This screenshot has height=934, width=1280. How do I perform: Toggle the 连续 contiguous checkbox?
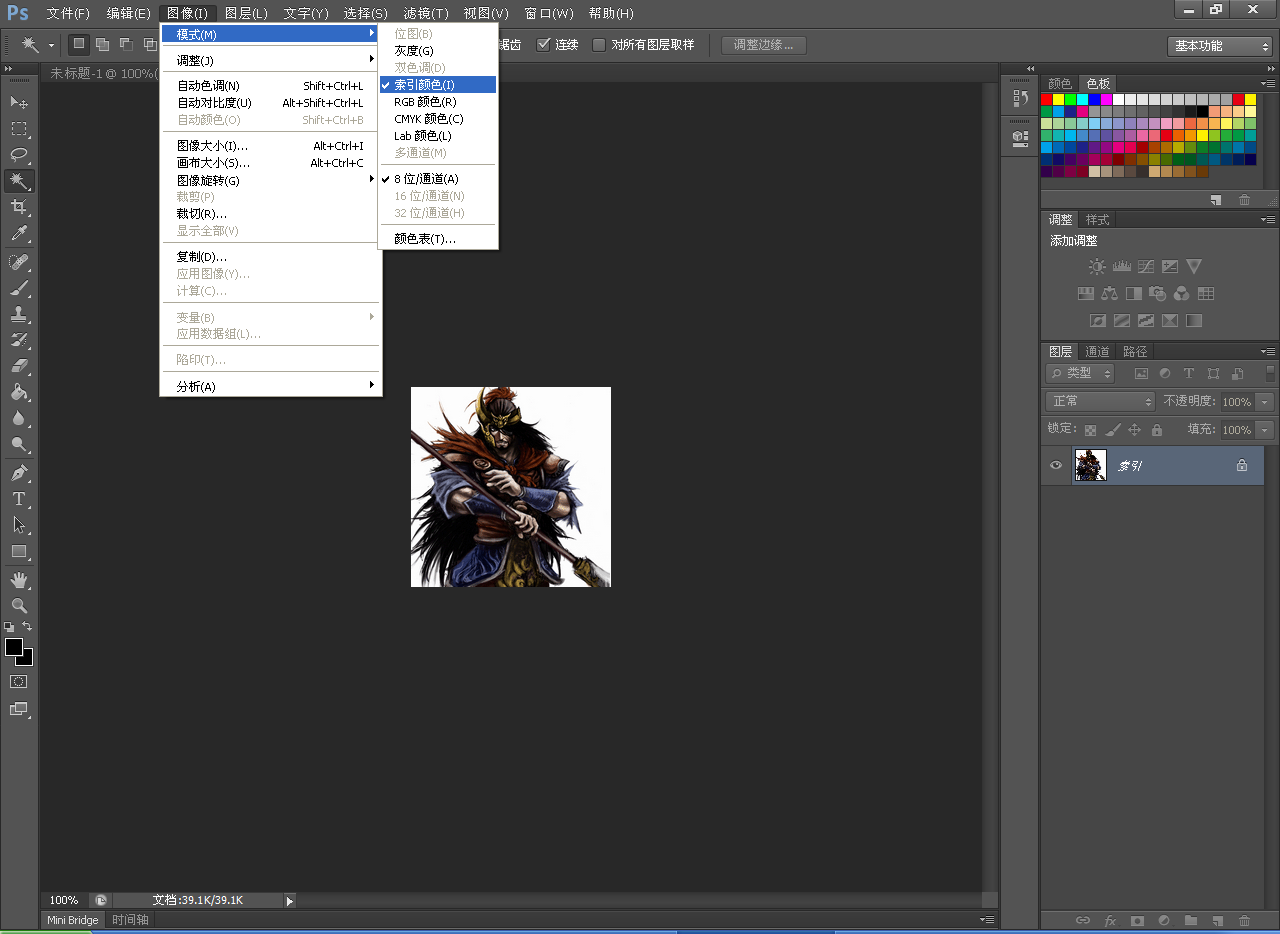point(544,45)
